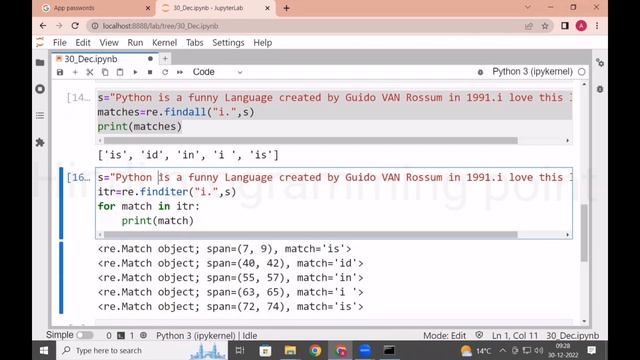This screenshot has width=640, height=360.
Task: Enable the debugger bug icon in the notebook toolbar
Action: pyautogui.click(x=480, y=72)
